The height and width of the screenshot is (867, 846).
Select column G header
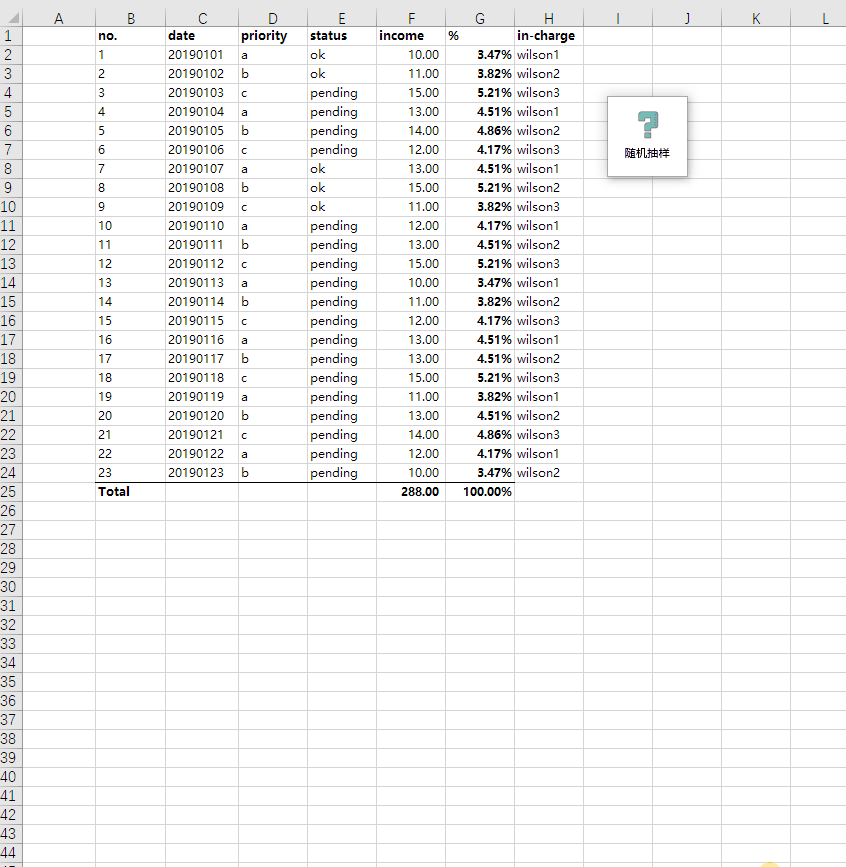click(480, 18)
